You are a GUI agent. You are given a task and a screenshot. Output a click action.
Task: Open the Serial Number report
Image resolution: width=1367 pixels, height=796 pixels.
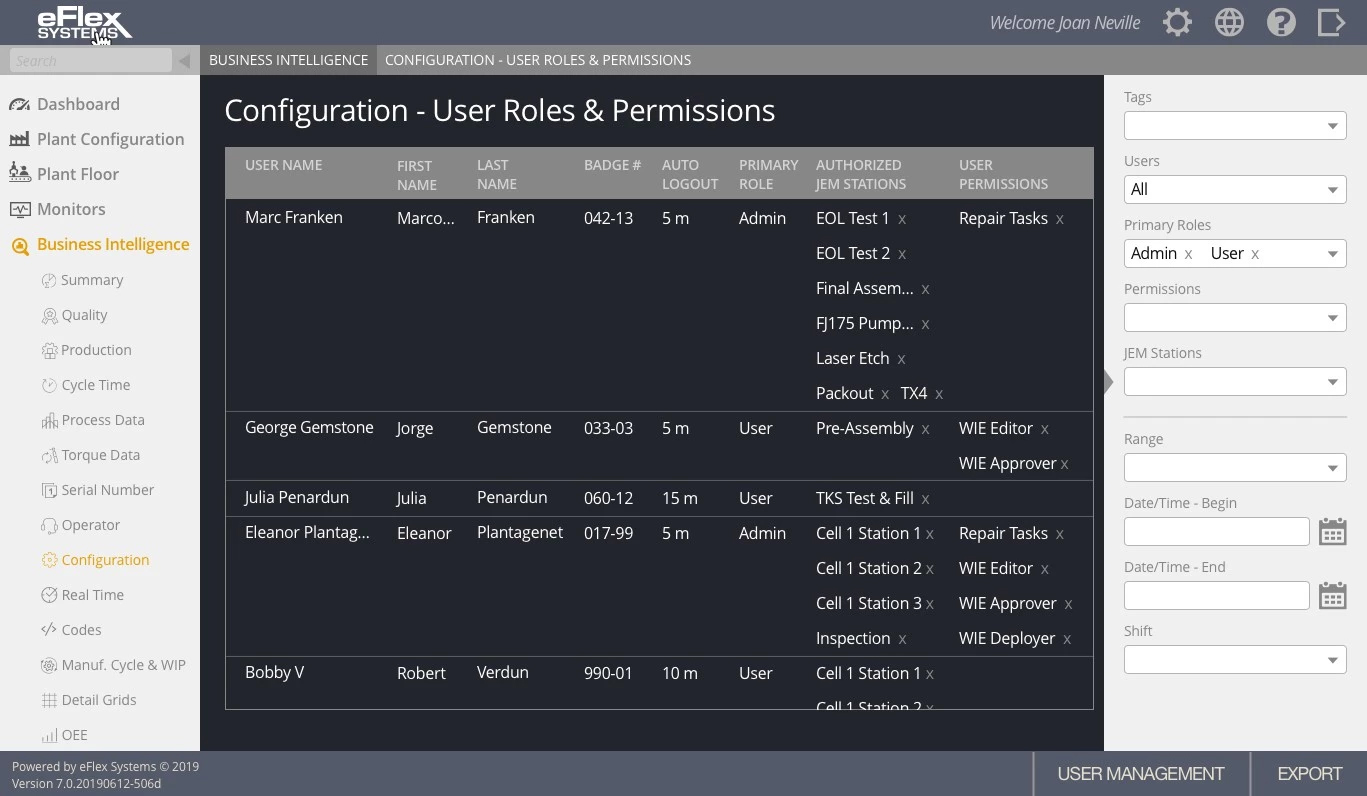click(107, 490)
